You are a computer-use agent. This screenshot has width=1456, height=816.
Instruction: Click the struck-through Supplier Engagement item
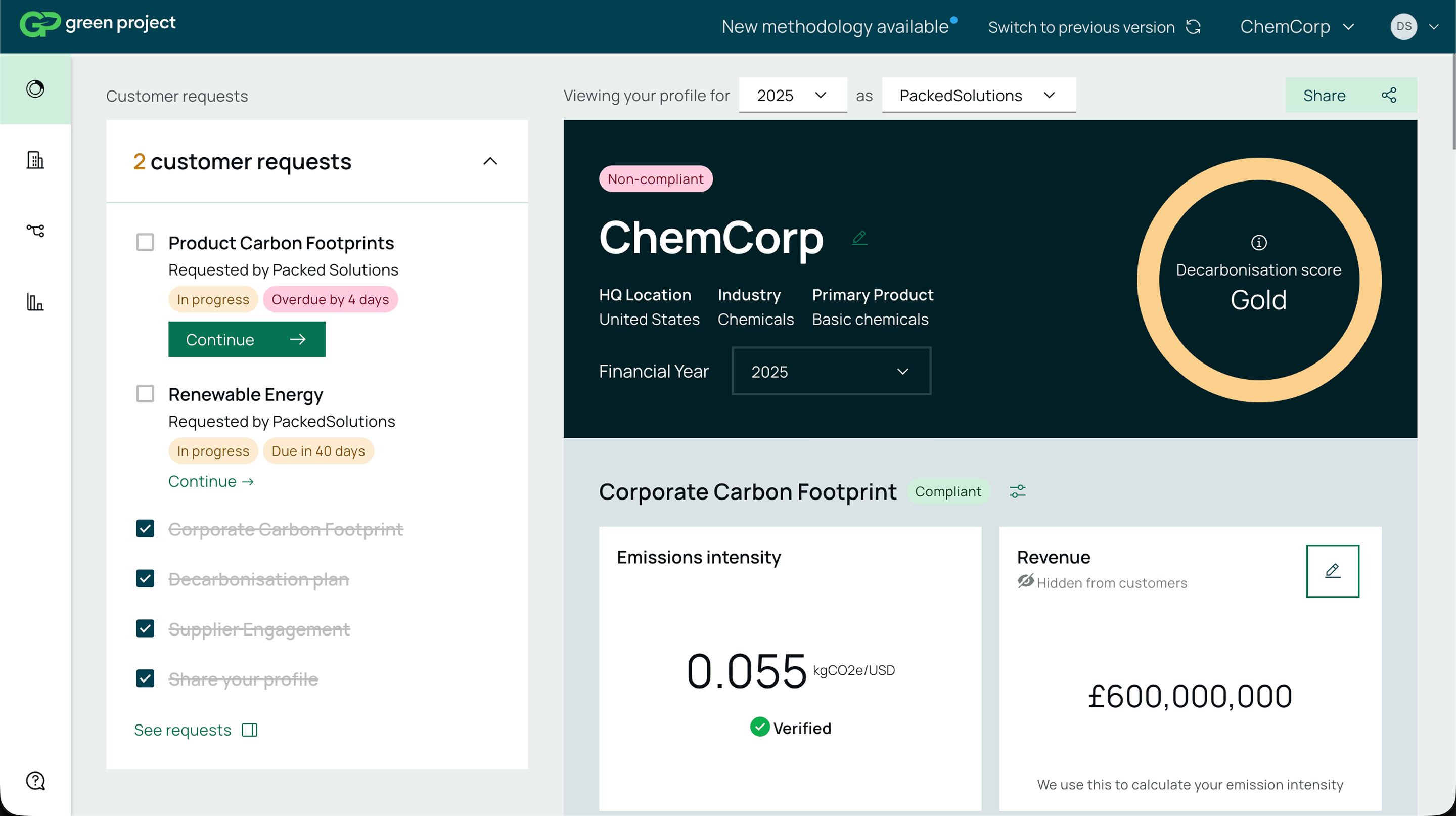point(259,629)
